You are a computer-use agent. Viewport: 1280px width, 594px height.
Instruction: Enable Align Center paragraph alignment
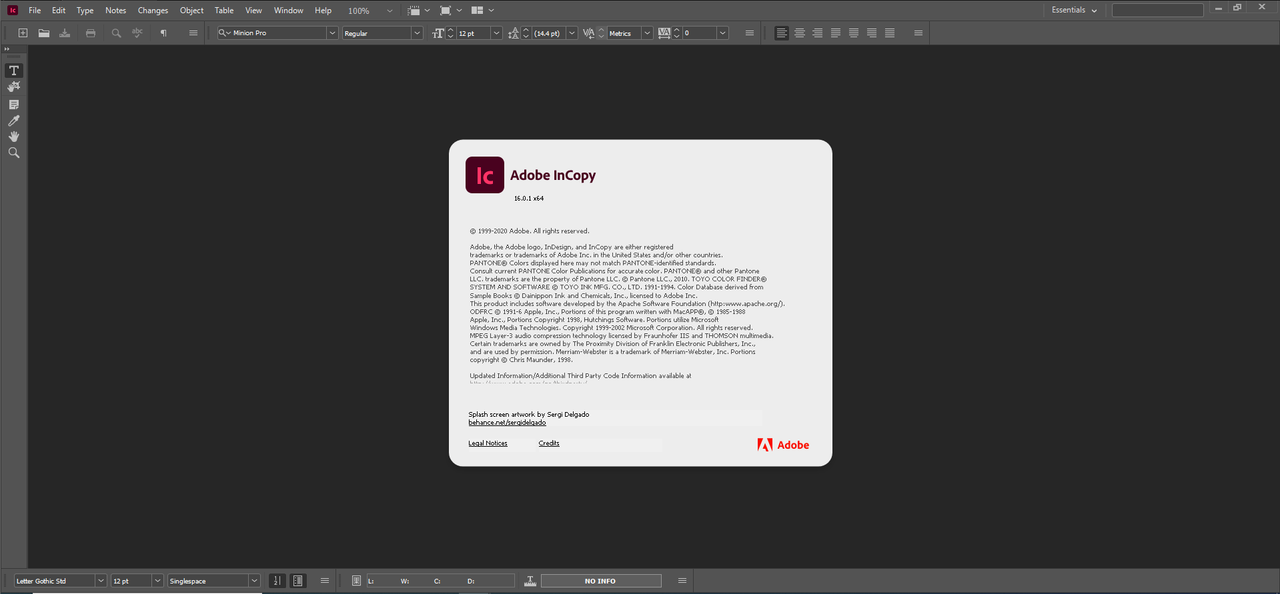tap(800, 33)
